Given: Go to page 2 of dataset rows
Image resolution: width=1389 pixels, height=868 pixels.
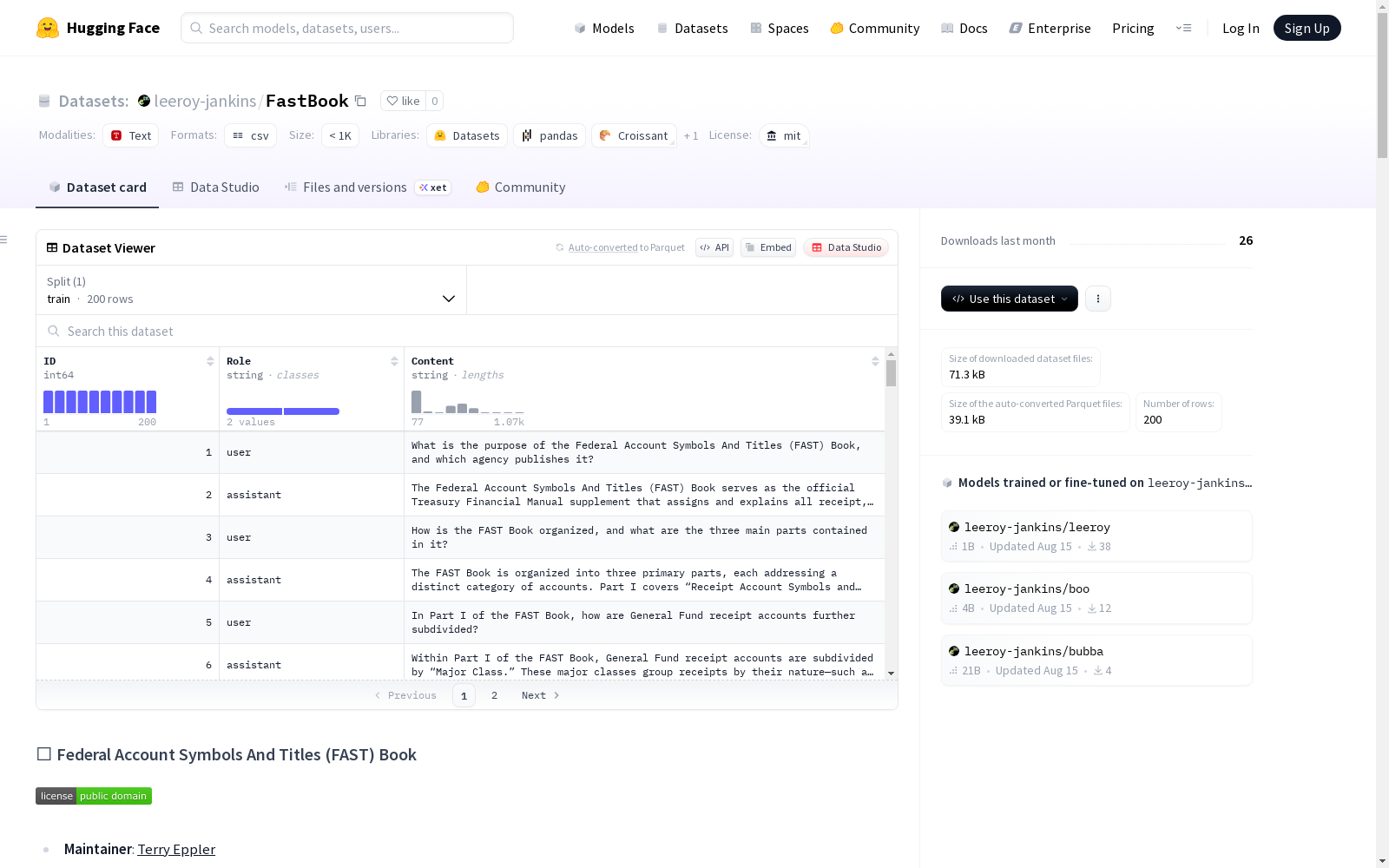Looking at the screenshot, I should pos(494,695).
